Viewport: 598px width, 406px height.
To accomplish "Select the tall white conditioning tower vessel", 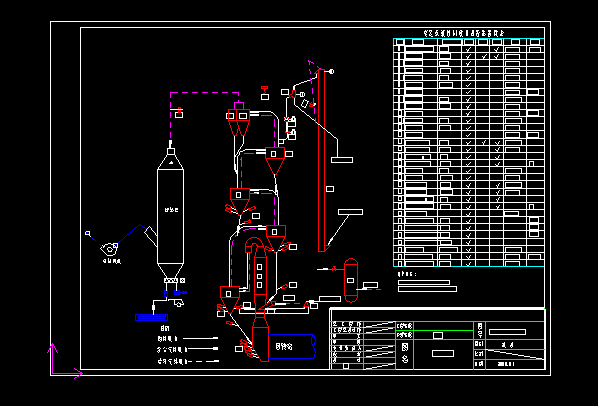I will [x=170, y=212].
